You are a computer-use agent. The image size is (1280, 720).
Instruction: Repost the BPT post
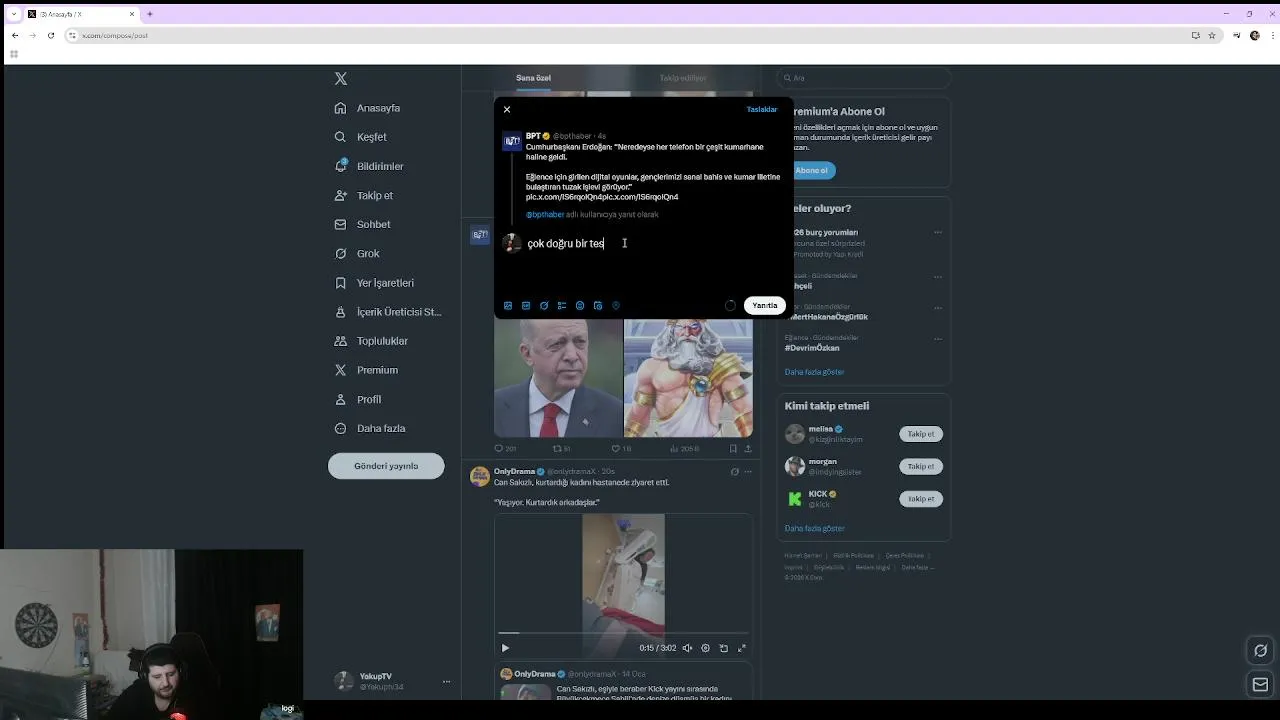coord(556,449)
